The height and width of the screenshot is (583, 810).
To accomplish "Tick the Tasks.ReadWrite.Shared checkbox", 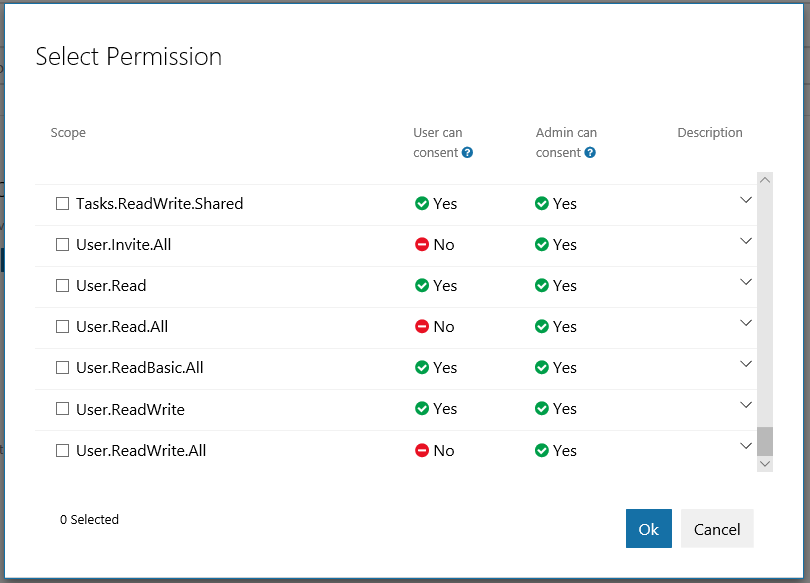I will (x=63, y=203).
